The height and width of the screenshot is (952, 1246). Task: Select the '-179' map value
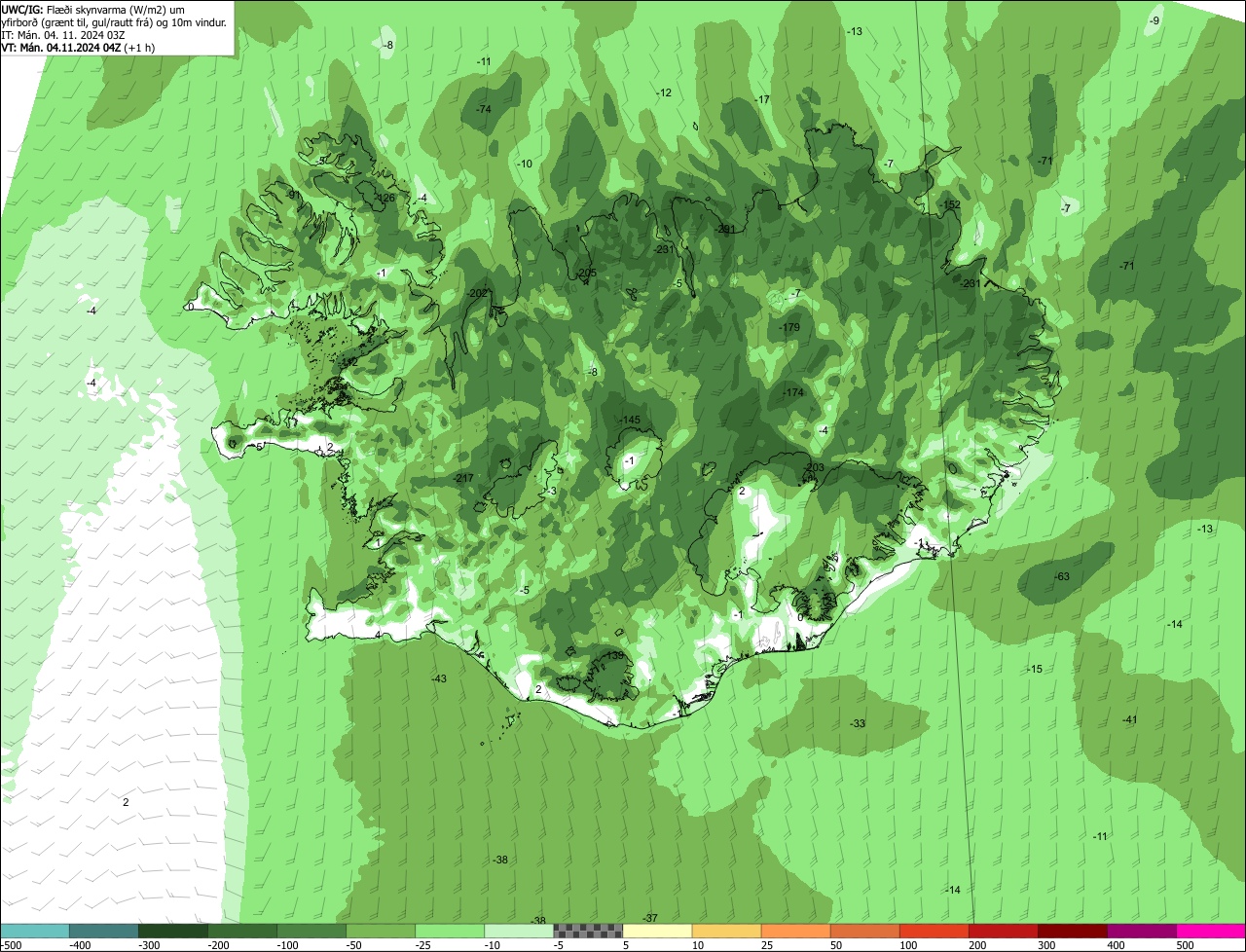tap(789, 328)
